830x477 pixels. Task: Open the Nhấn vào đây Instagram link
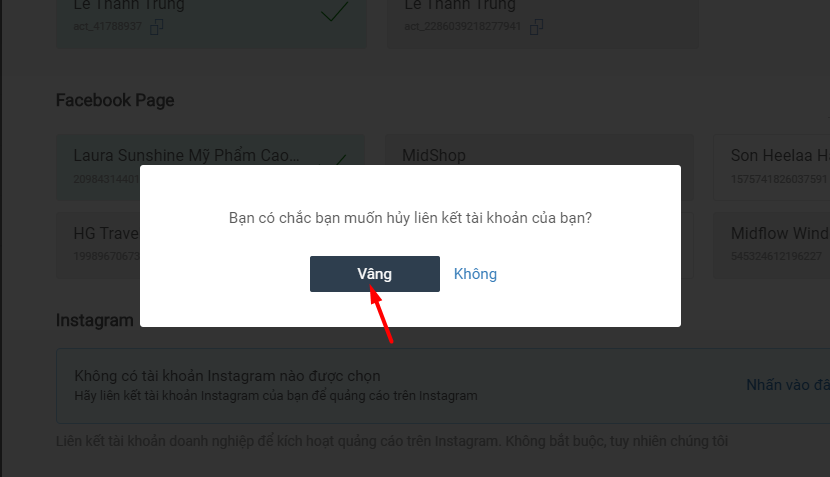(788, 385)
